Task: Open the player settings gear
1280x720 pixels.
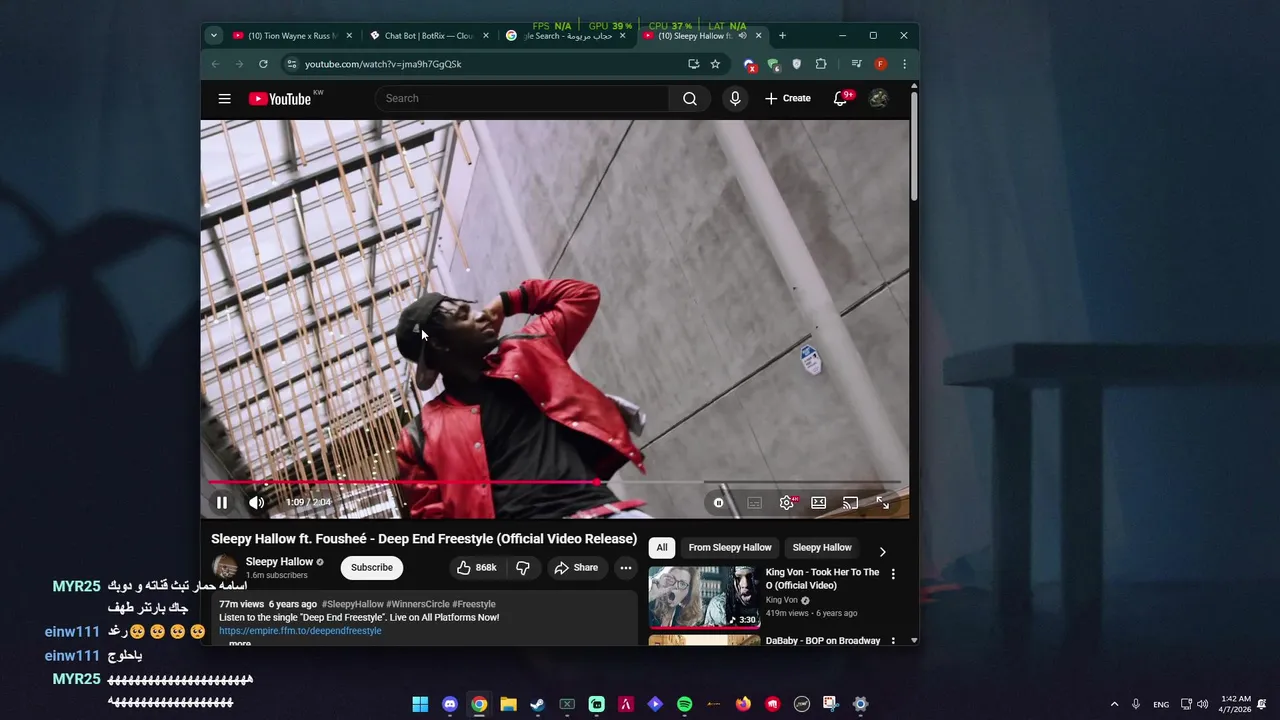Action: click(787, 503)
